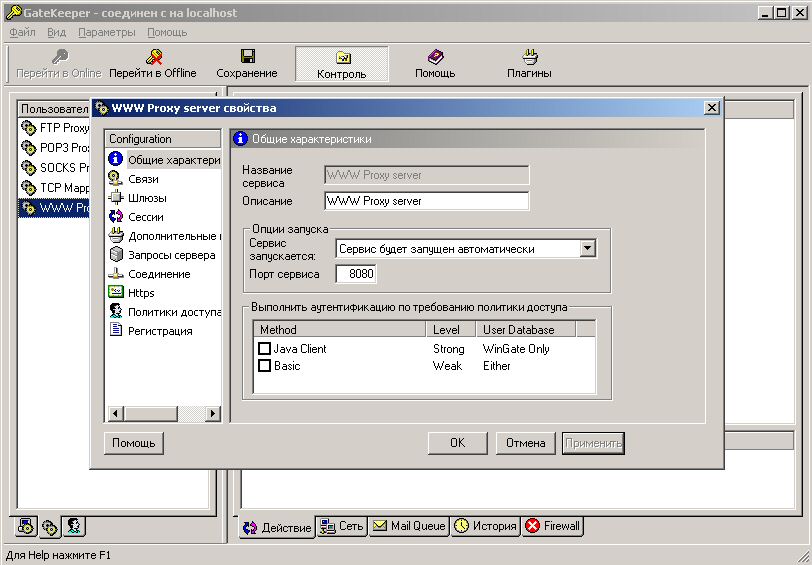Open Регистрация configuration item
The height and width of the screenshot is (565, 812).
pyautogui.click(x=150, y=331)
